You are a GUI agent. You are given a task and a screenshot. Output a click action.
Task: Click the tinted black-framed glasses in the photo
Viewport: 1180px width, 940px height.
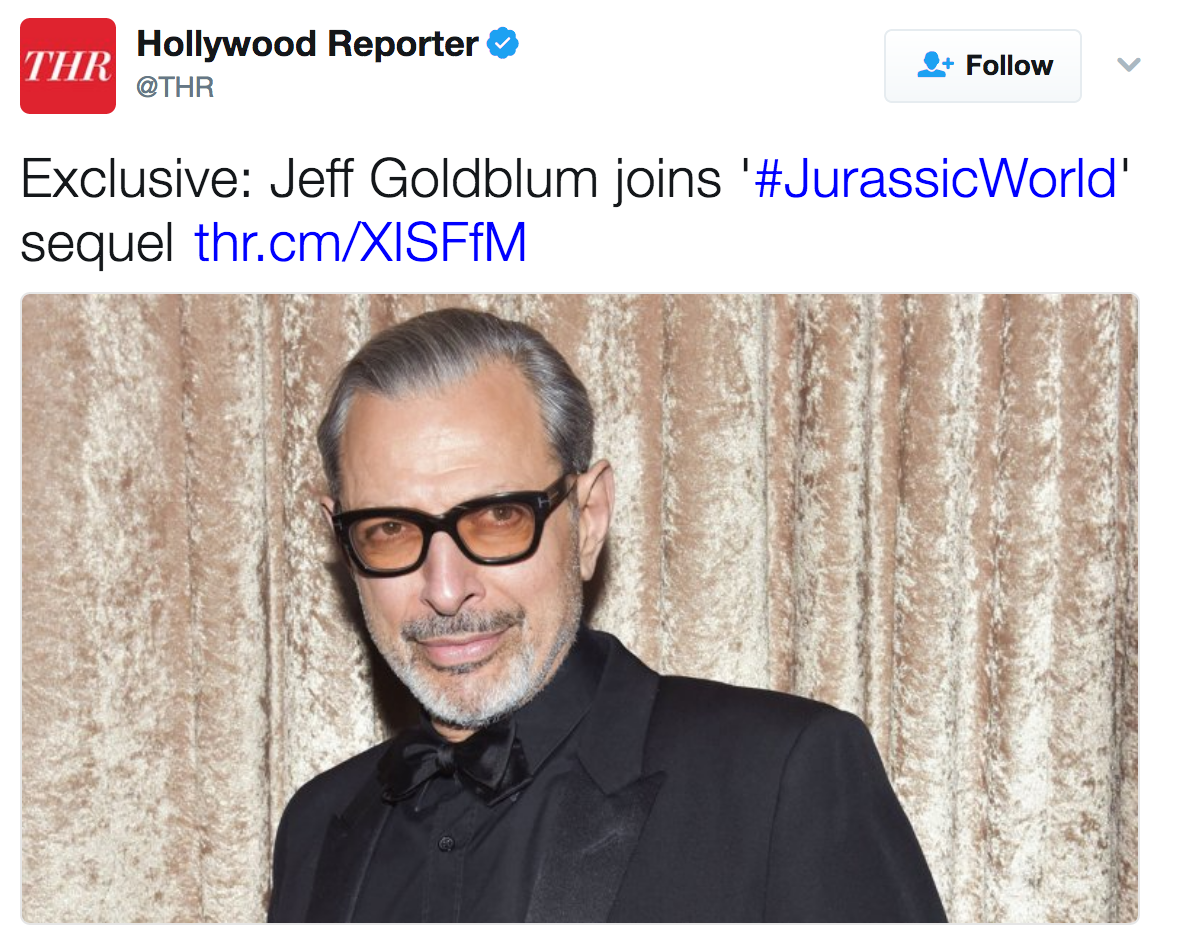coord(452,533)
